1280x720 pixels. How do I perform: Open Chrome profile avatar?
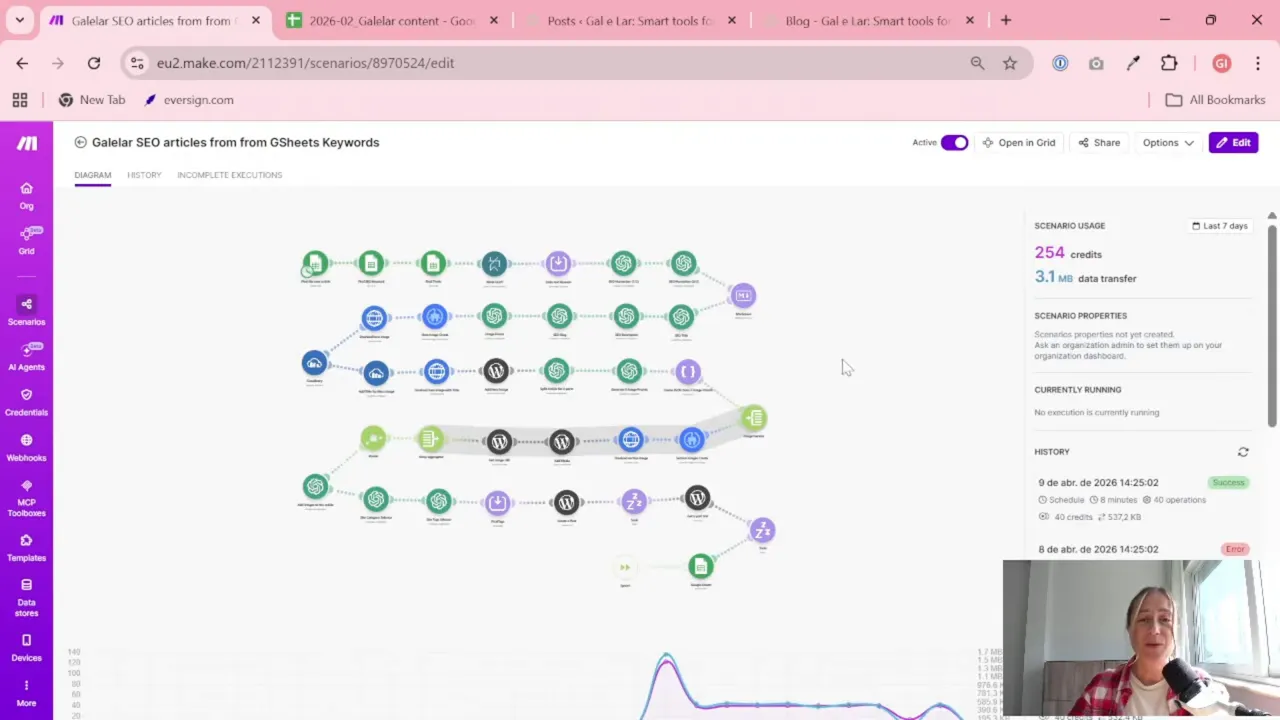tap(1221, 63)
